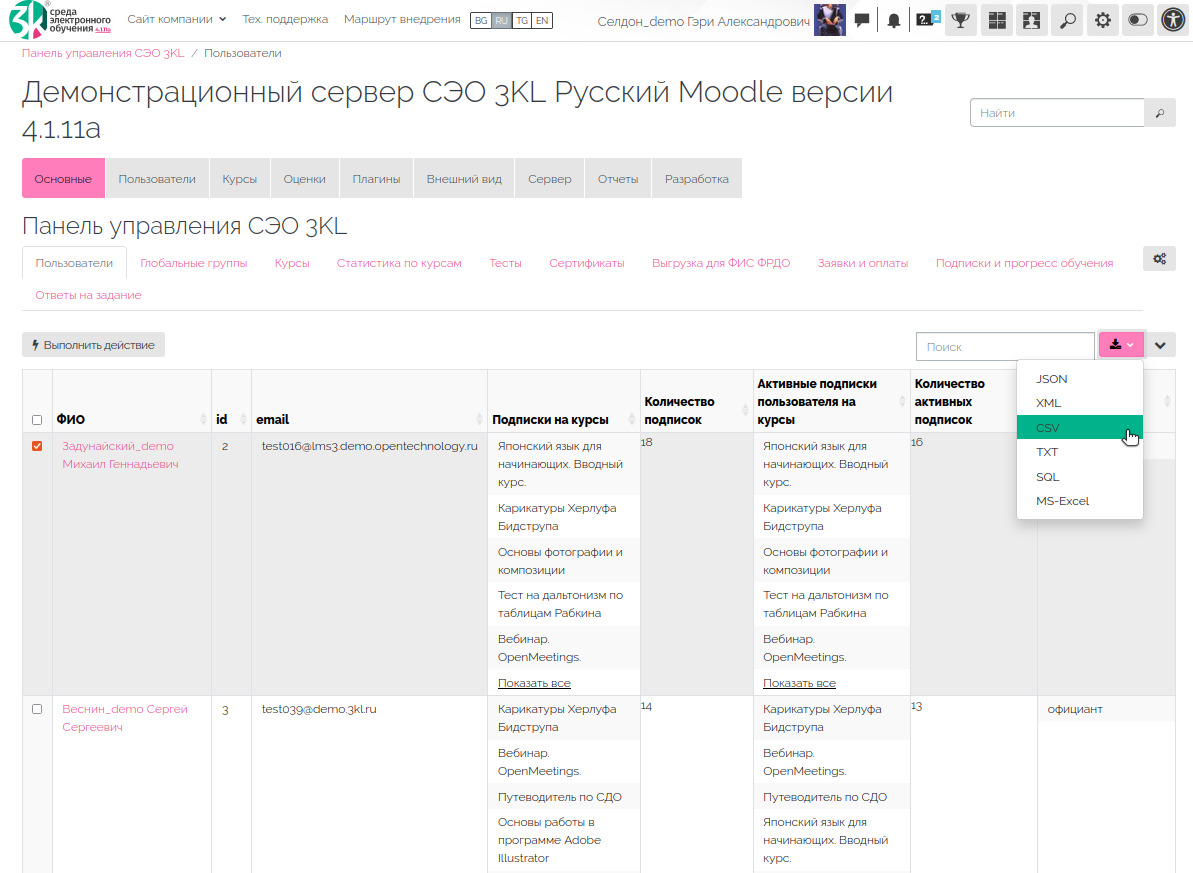Image resolution: width=1193 pixels, height=873 pixels.
Task: Open the Сервер admin tab
Action: [x=549, y=179]
